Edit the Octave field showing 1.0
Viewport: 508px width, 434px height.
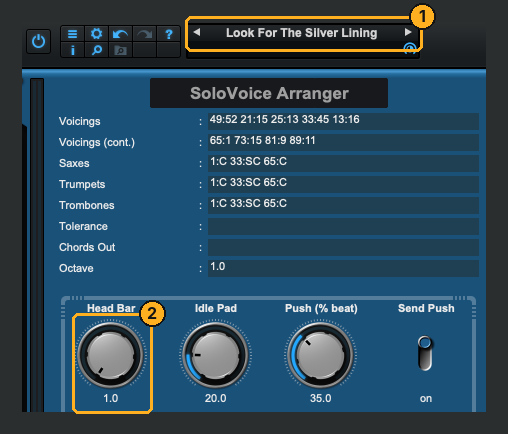343,268
